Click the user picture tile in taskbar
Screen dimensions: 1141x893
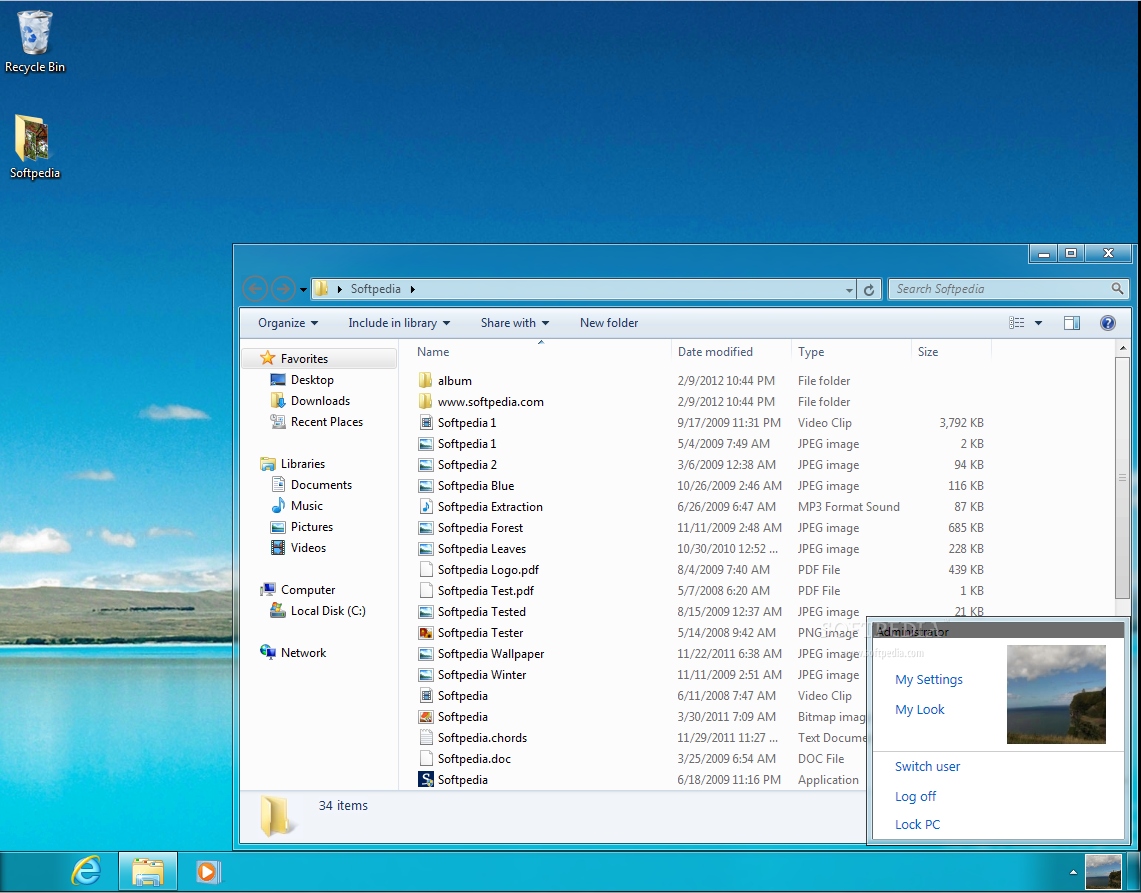click(x=1103, y=871)
